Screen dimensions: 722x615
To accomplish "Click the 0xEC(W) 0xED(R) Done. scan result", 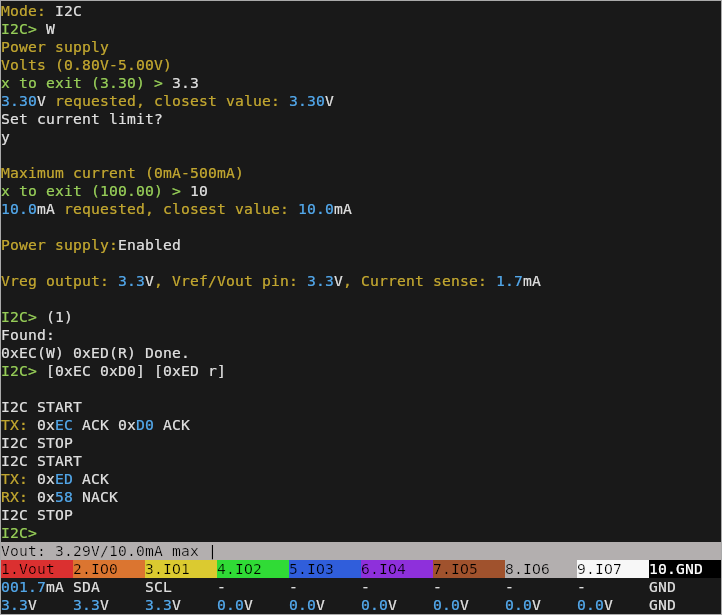I will click(x=95, y=353).
